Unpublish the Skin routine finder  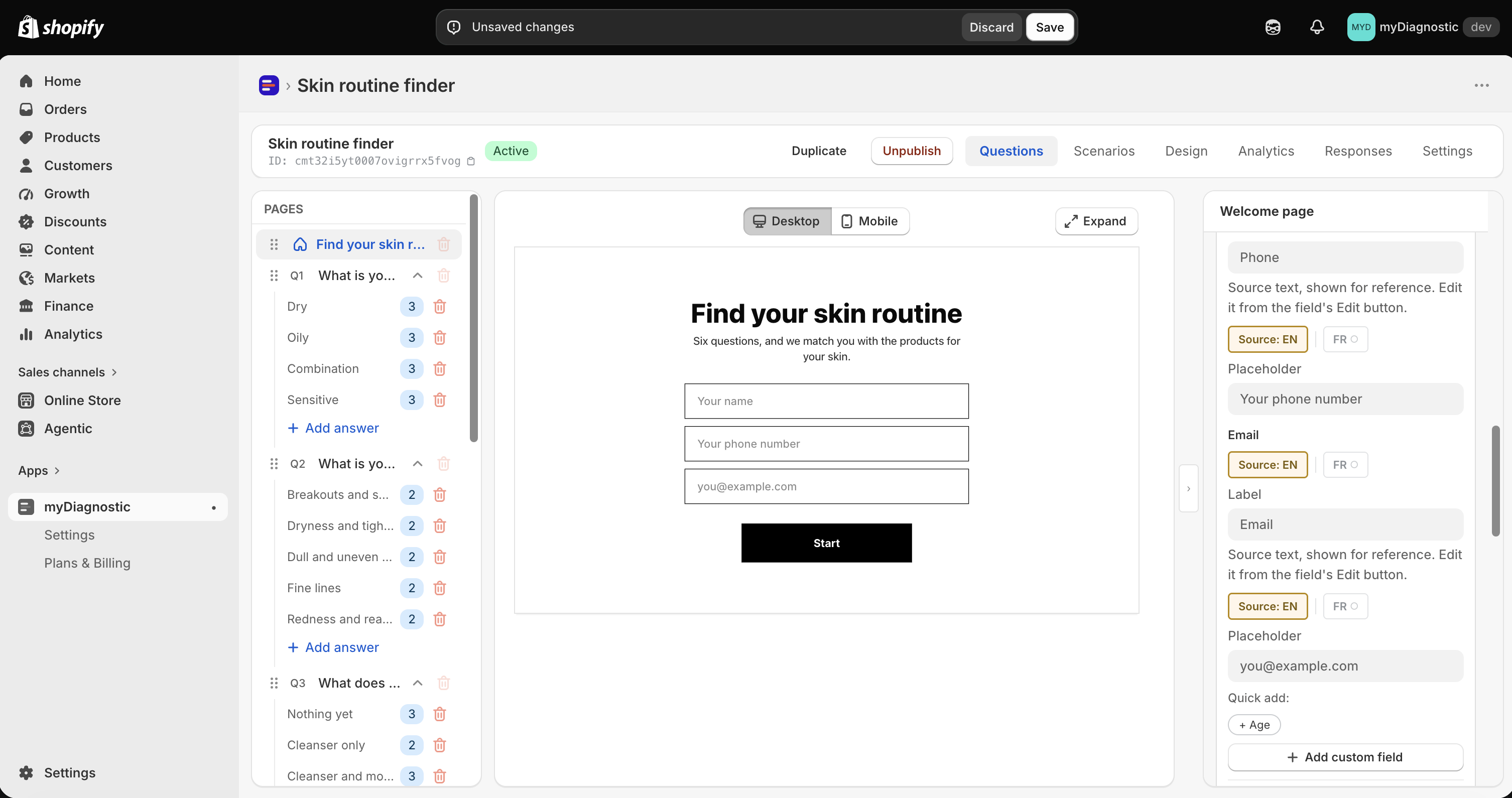(x=912, y=152)
